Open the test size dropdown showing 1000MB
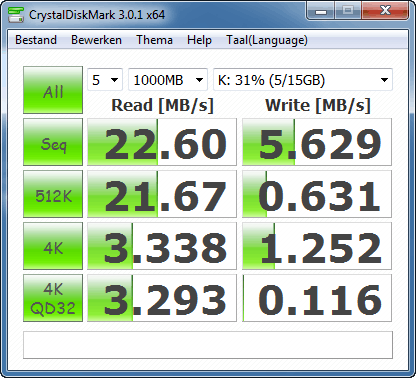The image size is (416, 378). click(168, 80)
